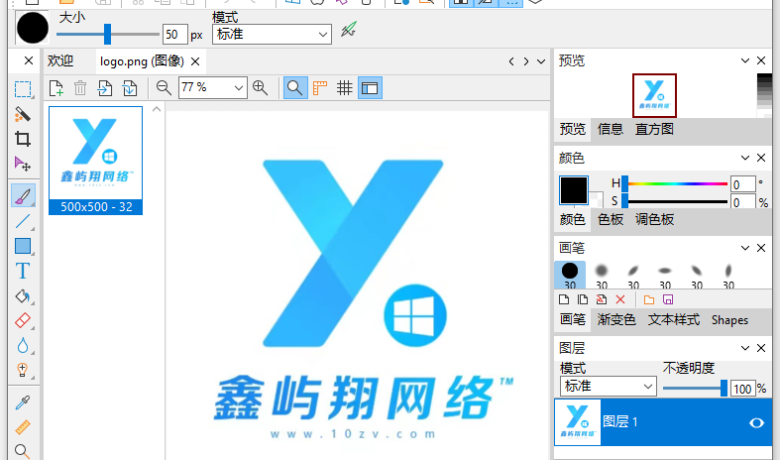
Task: Close the left tool panel X
Action: click(x=28, y=61)
